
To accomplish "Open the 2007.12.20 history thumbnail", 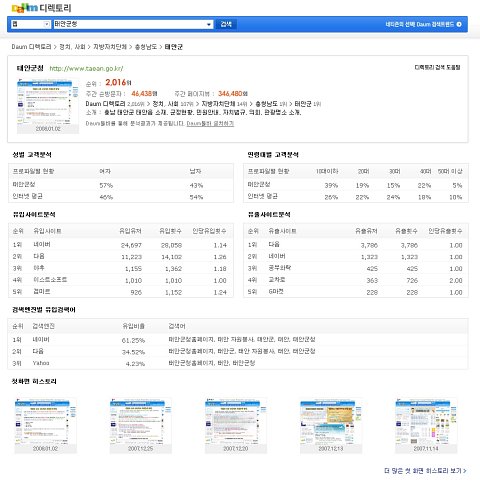I will (236, 426).
